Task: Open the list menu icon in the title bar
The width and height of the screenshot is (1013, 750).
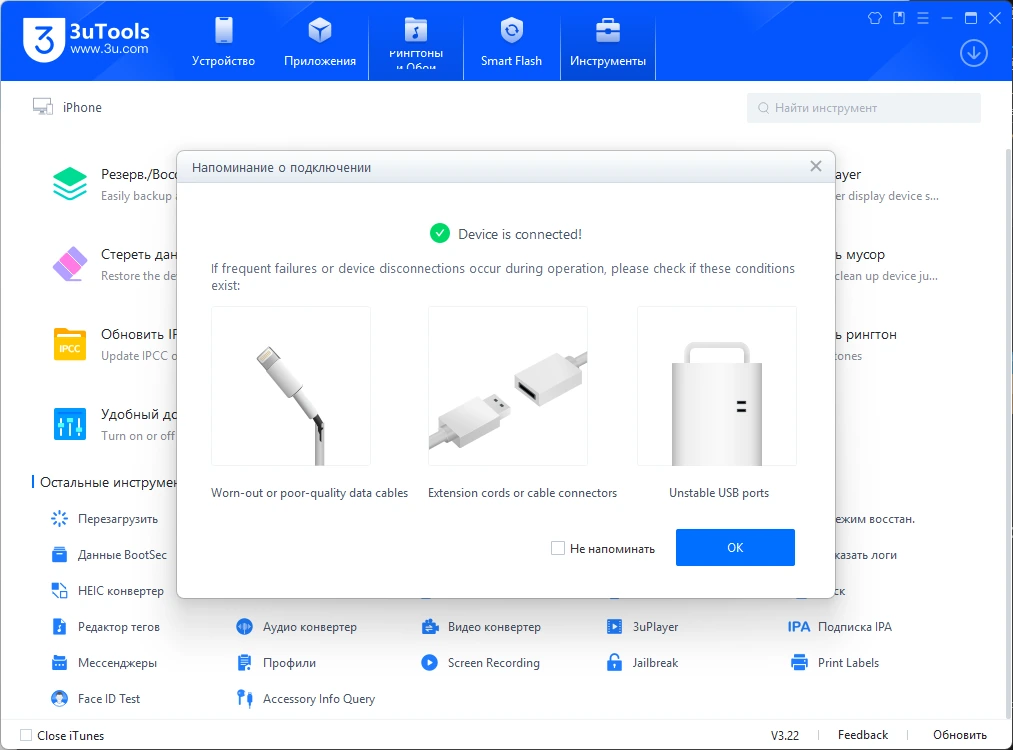Action: click(x=923, y=18)
